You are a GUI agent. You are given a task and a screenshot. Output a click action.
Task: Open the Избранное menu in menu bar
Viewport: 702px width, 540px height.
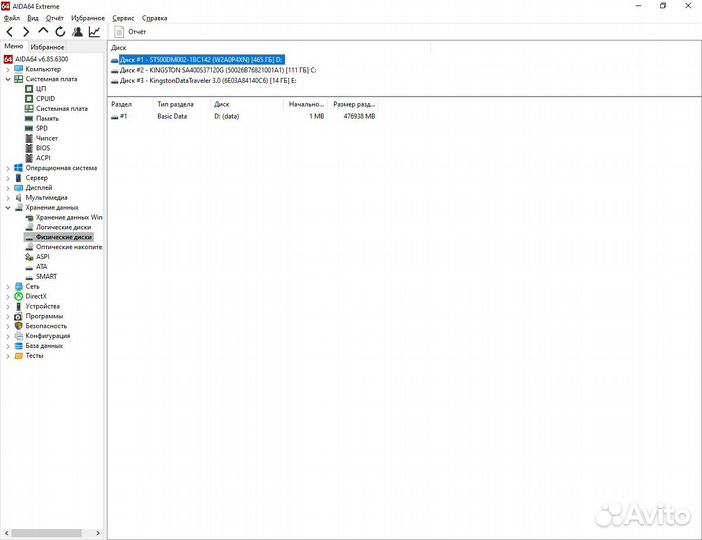click(x=88, y=18)
